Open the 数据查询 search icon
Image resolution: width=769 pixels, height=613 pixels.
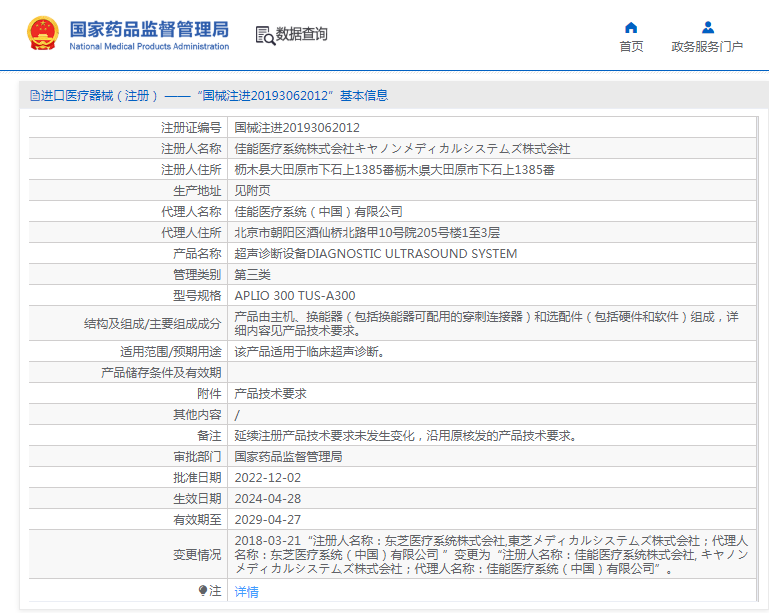(x=265, y=35)
